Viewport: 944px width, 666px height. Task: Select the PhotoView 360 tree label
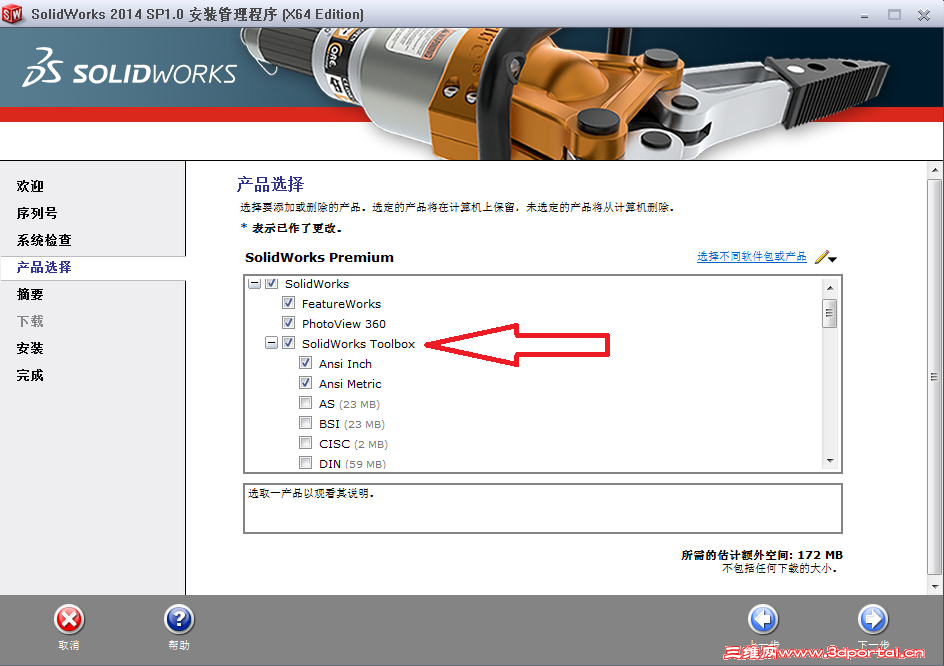point(344,324)
